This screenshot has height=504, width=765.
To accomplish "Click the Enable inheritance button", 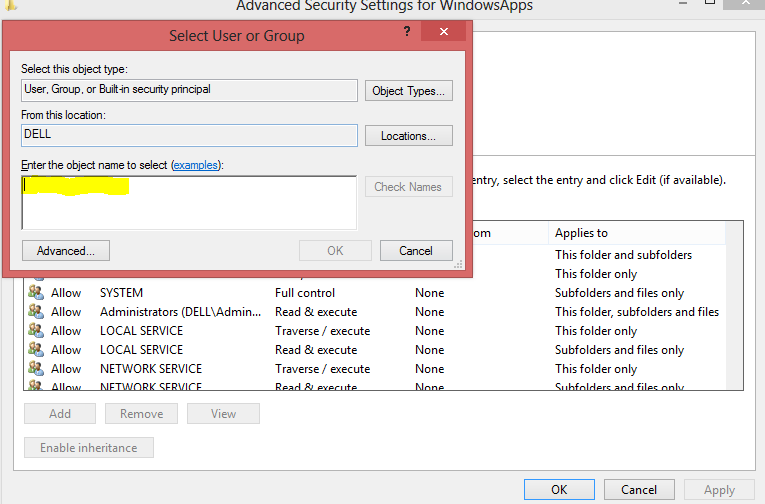I will point(89,448).
